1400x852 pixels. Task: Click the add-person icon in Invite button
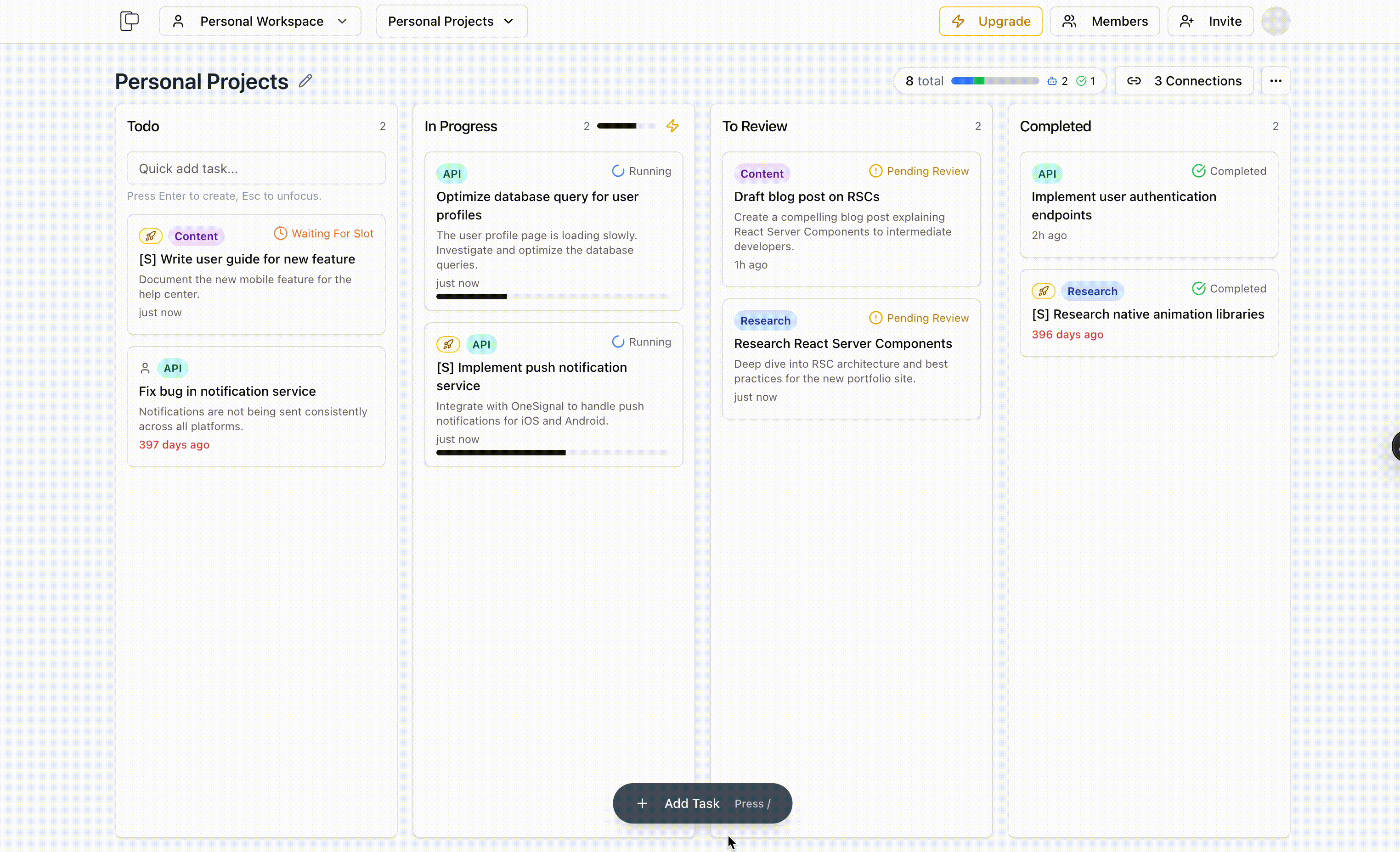point(1186,21)
